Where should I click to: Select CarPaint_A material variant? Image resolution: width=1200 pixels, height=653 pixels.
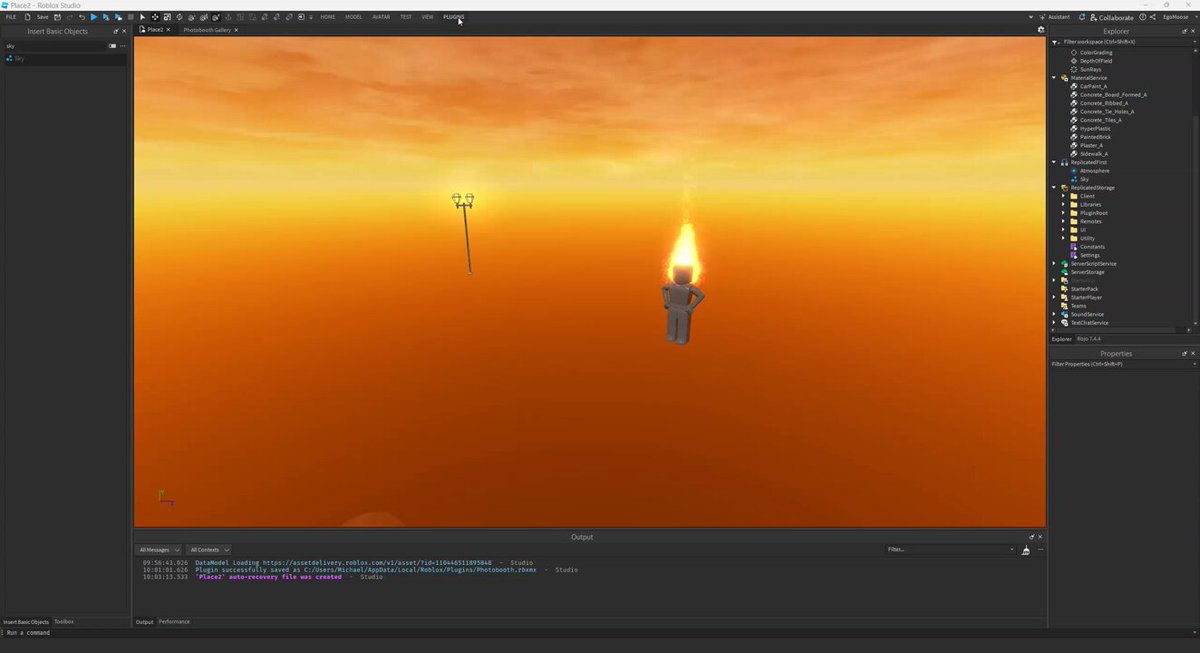coord(1093,86)
